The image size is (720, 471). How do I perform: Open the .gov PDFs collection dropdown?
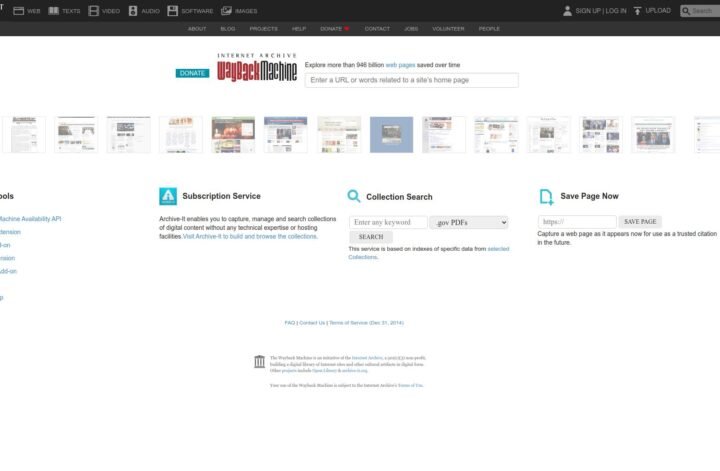pos(469,223)
